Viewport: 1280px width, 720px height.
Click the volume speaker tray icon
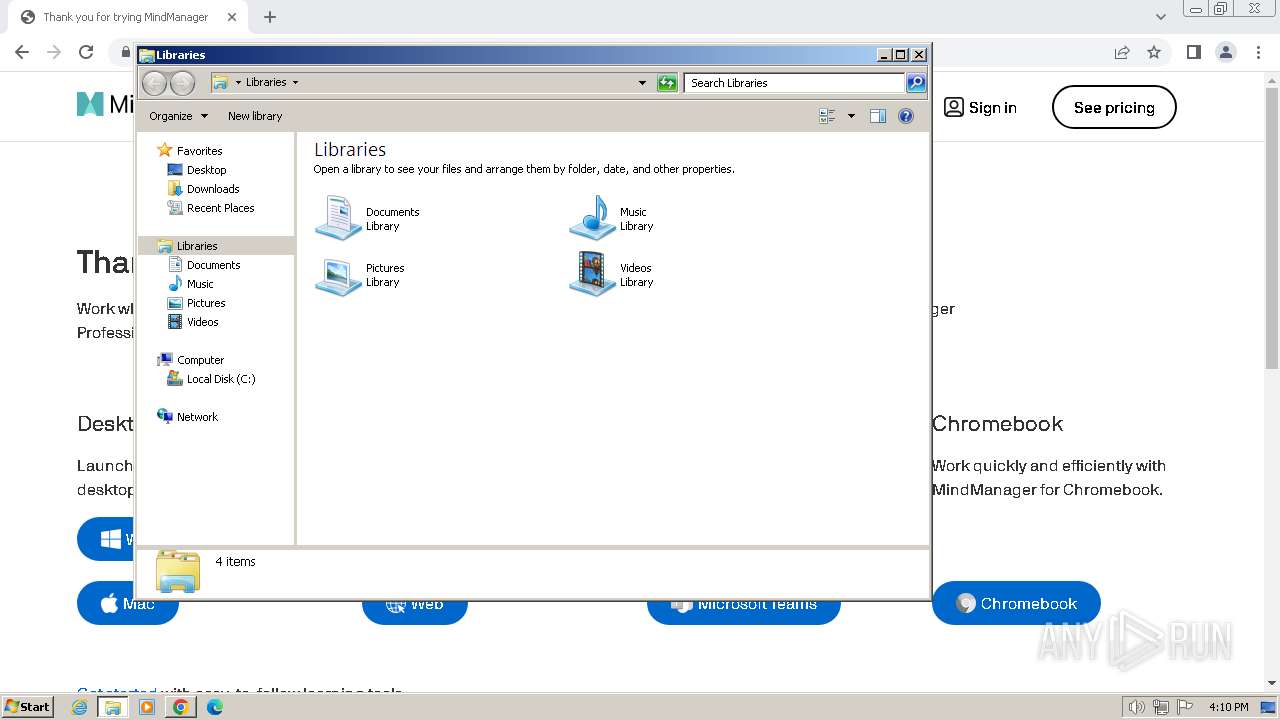(x=1137, y=707)
